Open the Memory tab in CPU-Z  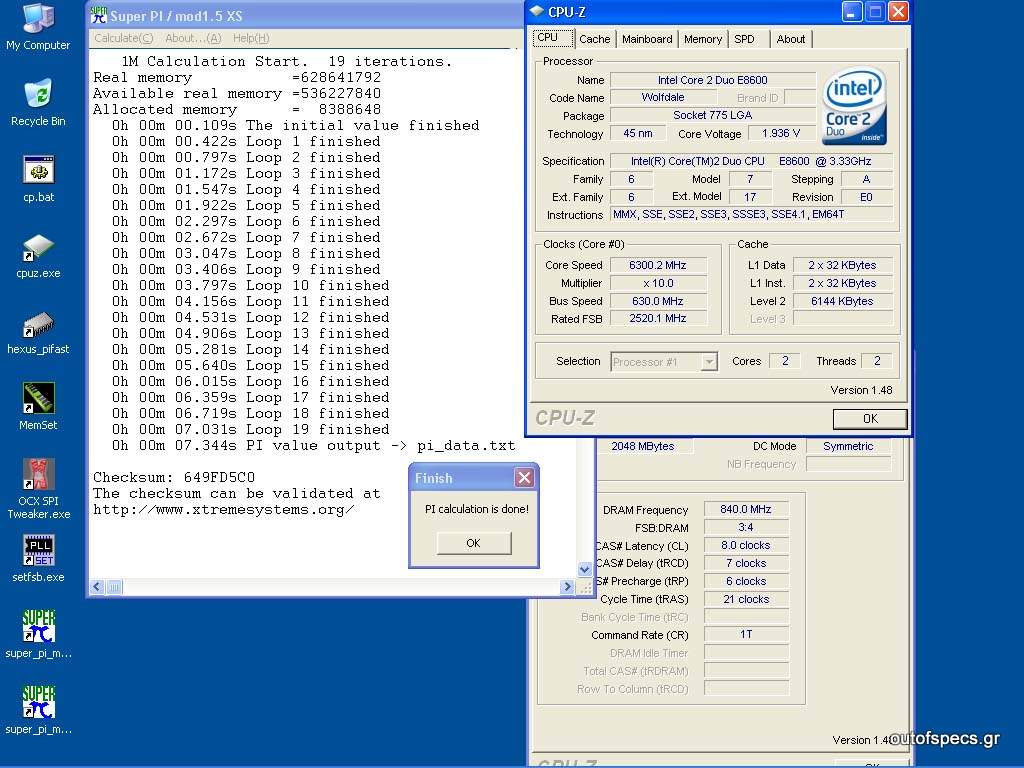point(703,39)
